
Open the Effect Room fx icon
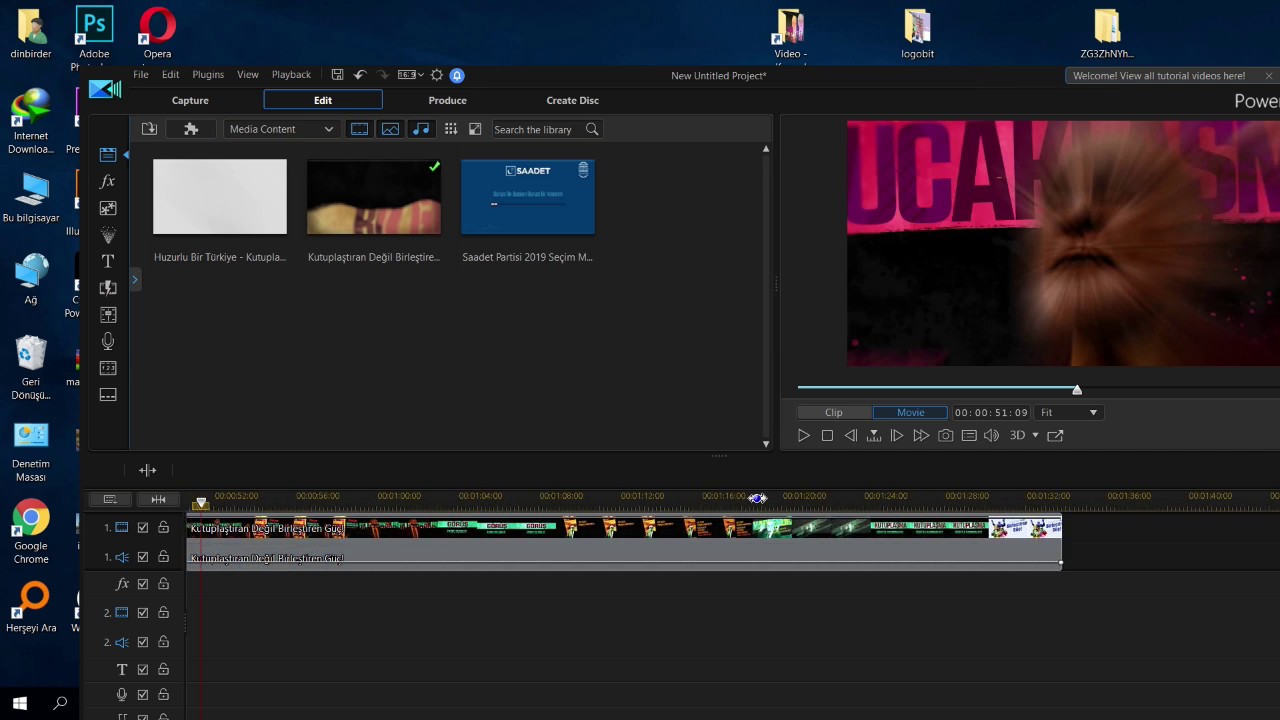pos(108,181)
